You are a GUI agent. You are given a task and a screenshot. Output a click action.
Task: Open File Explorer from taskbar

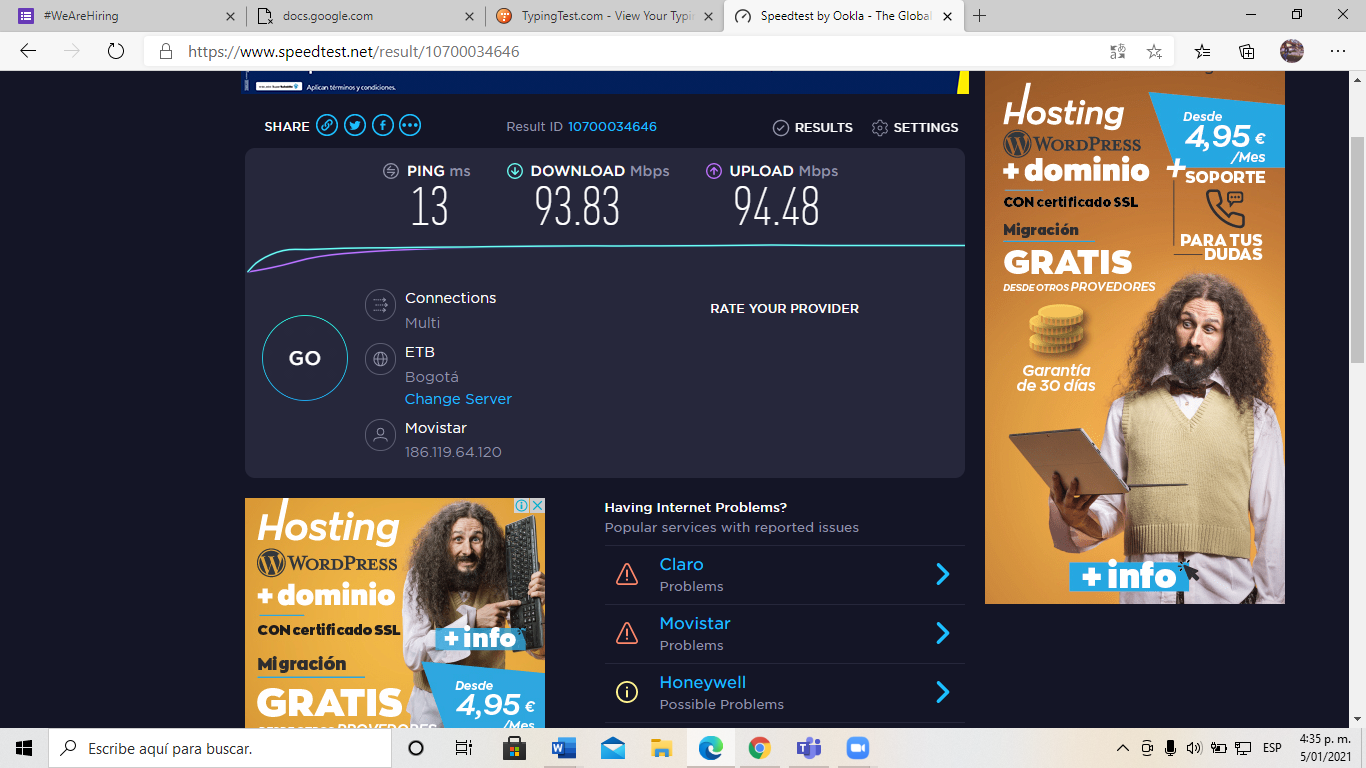click(x=662, y=748)
